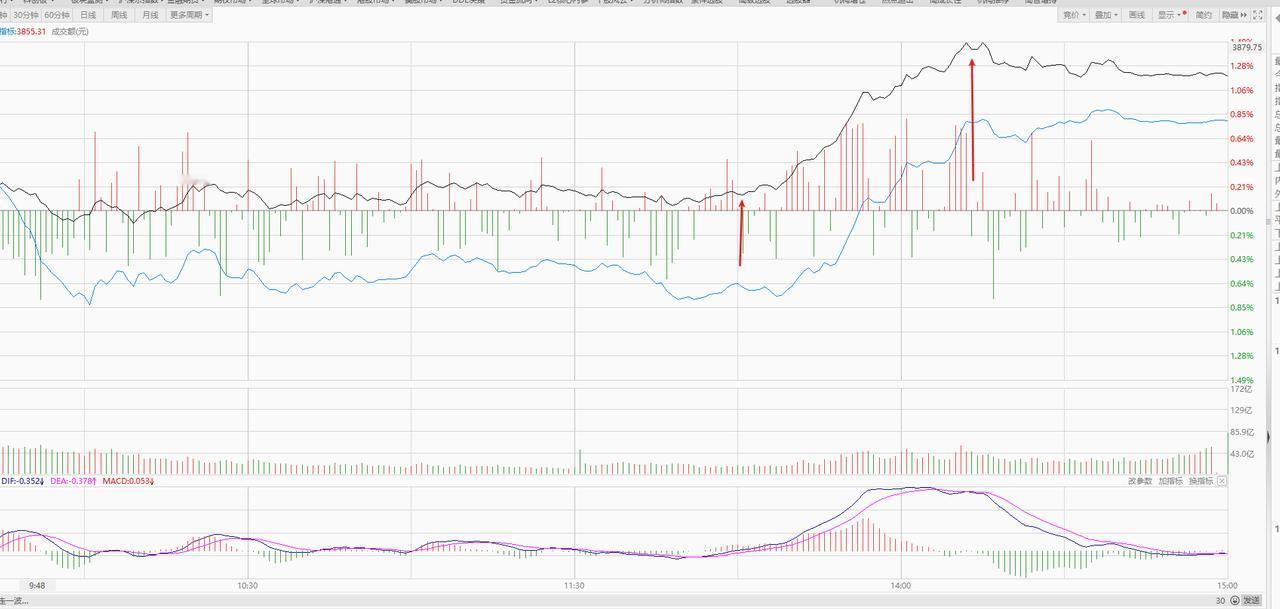This screenshot has width=1280, height=609.
Task: Open the emoji smiley icon
Action: coord(1235,600)
